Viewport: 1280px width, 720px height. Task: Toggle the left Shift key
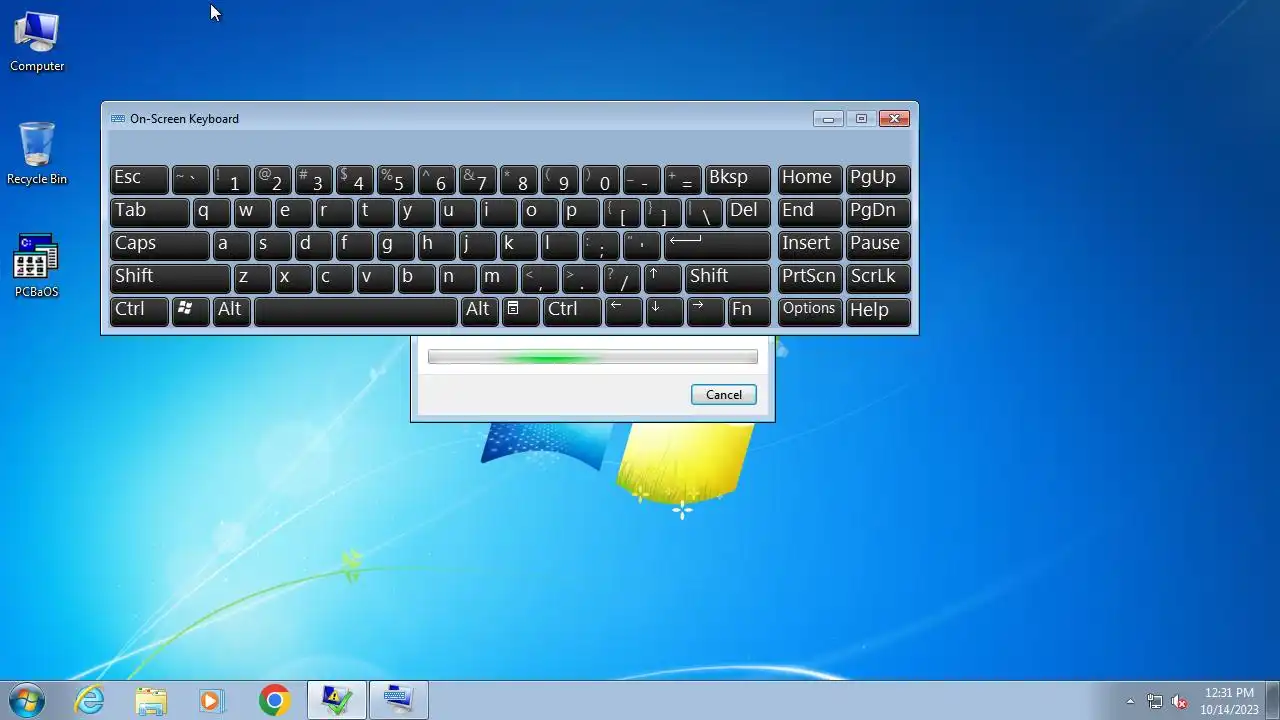(170, 277)
